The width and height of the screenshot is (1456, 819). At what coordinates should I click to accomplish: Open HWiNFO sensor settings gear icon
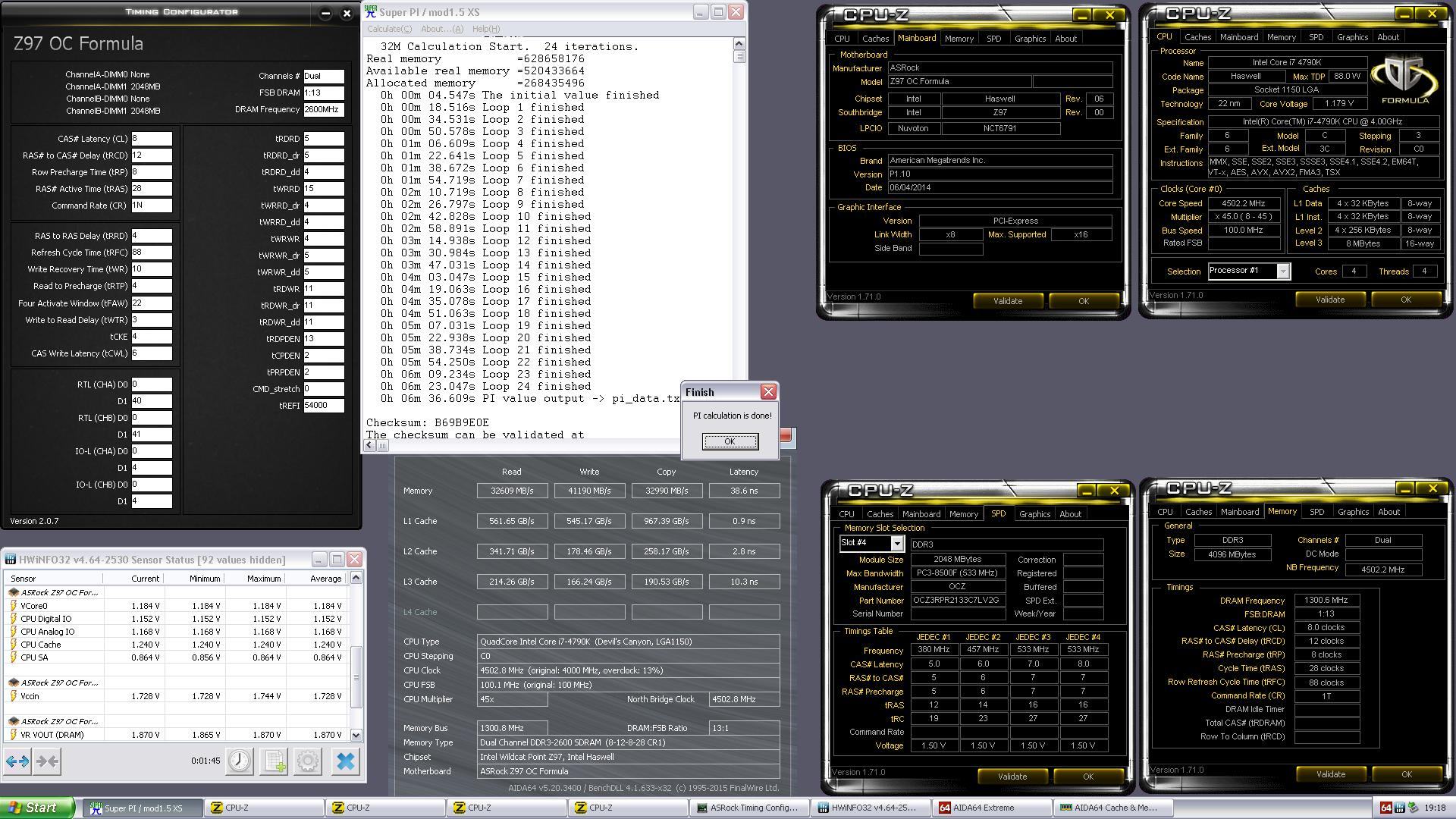pos(308,761)
